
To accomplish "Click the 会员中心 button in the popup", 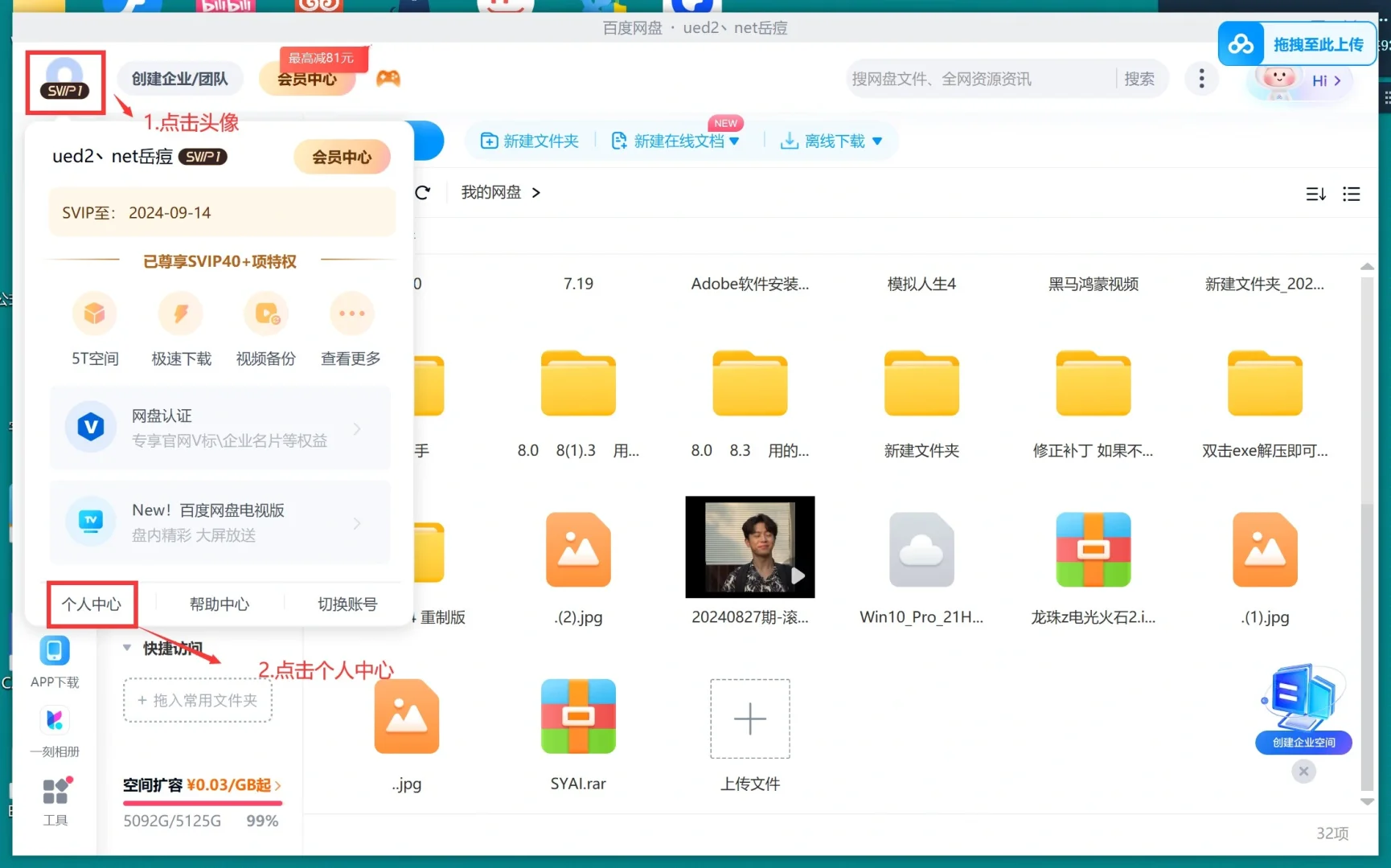I will pos(342,157).
